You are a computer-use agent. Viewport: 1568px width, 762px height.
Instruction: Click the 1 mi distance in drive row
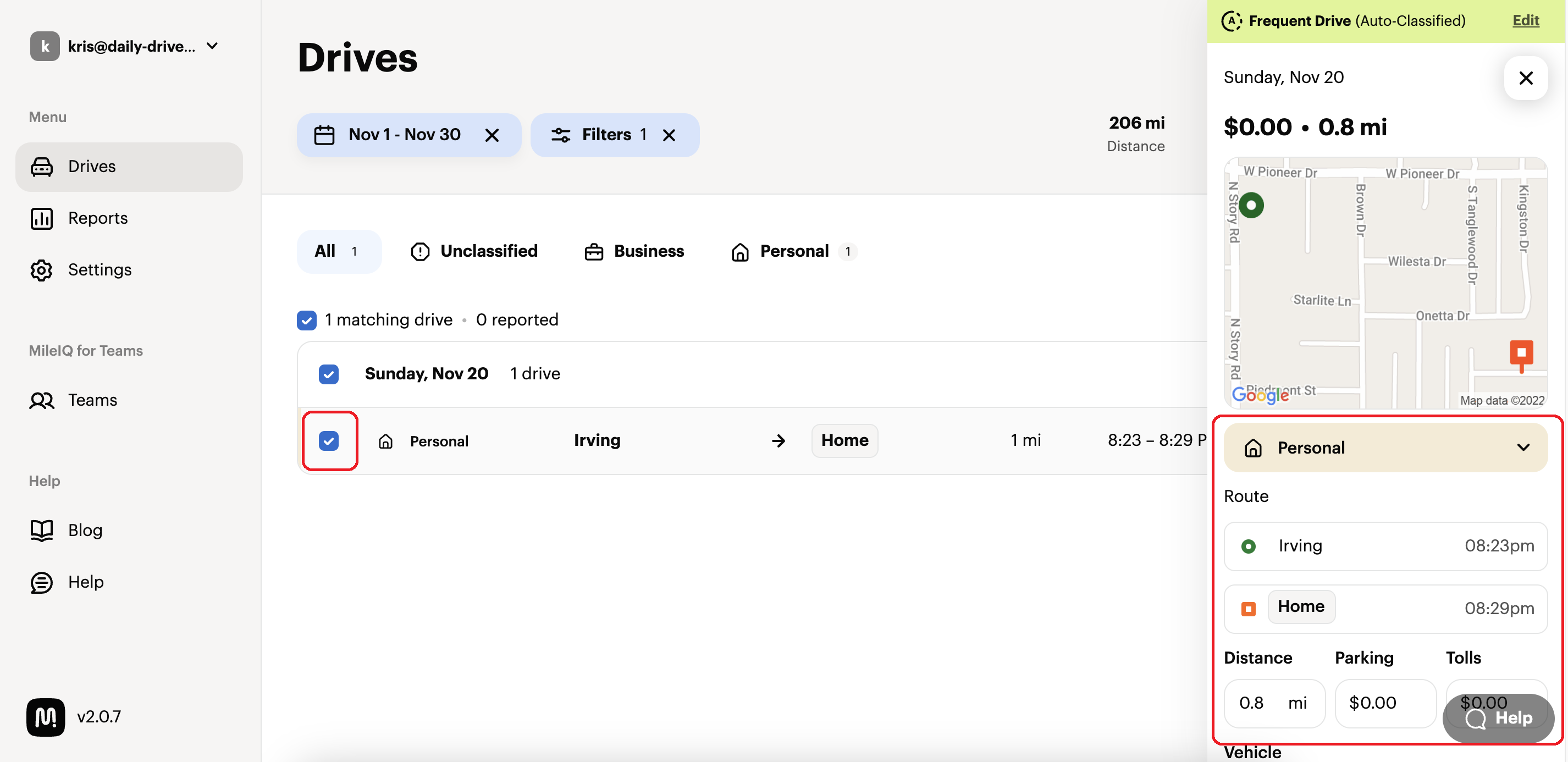tap(1026, 440)
